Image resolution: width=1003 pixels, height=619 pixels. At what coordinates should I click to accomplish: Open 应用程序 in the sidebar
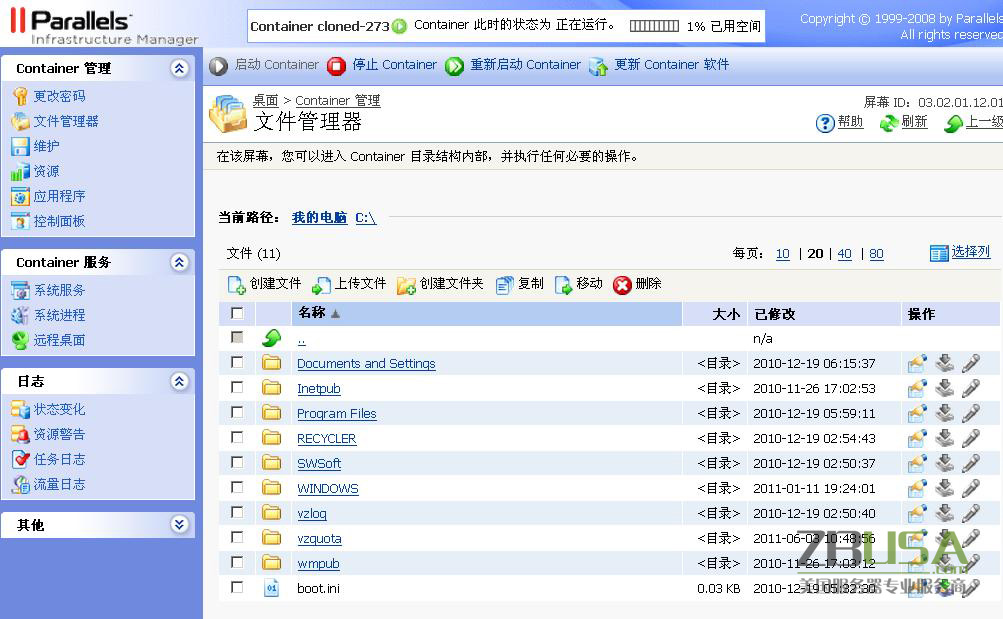tap(59, 196)
